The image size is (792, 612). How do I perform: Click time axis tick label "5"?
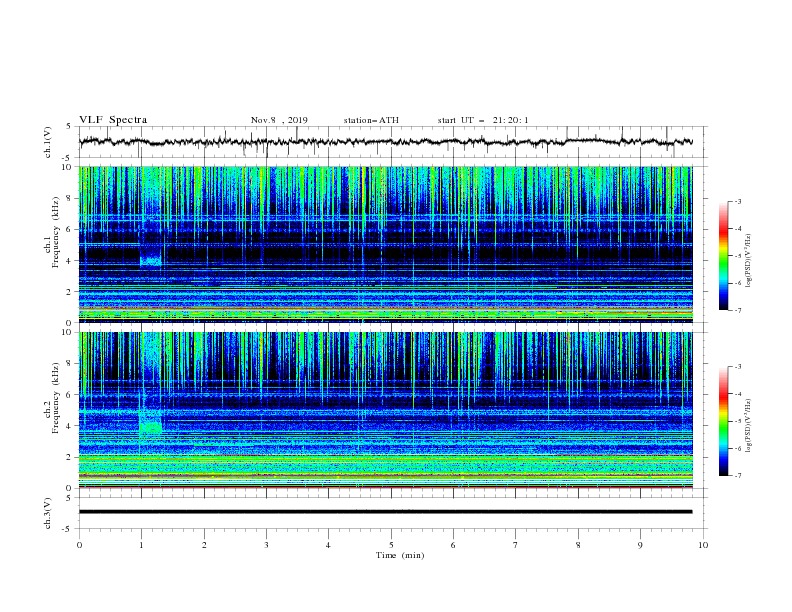[391, 545]
